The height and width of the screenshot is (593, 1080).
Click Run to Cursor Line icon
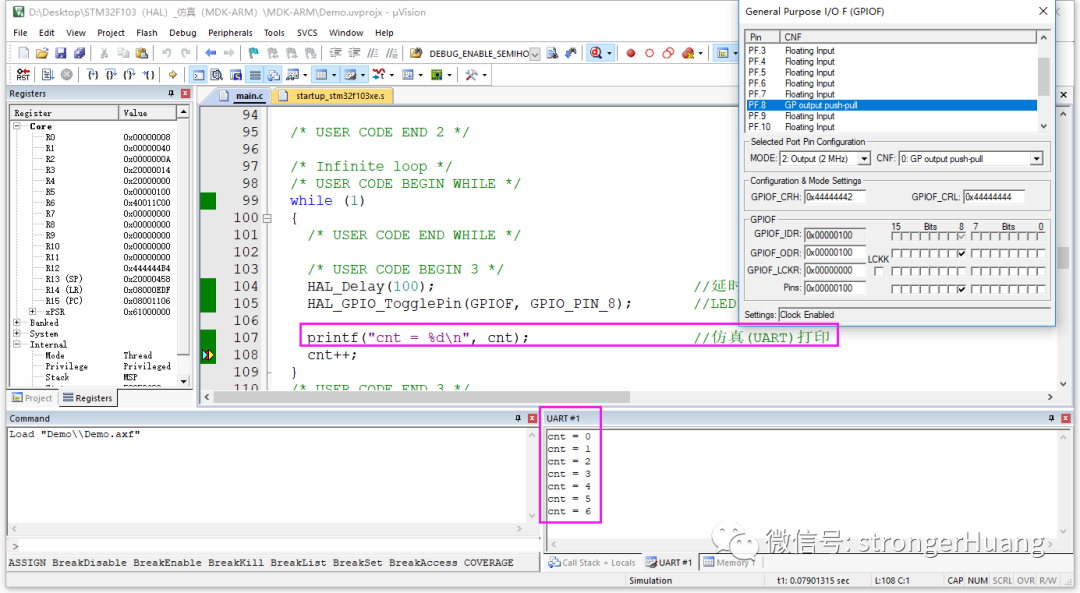click(x=148, y=74)
